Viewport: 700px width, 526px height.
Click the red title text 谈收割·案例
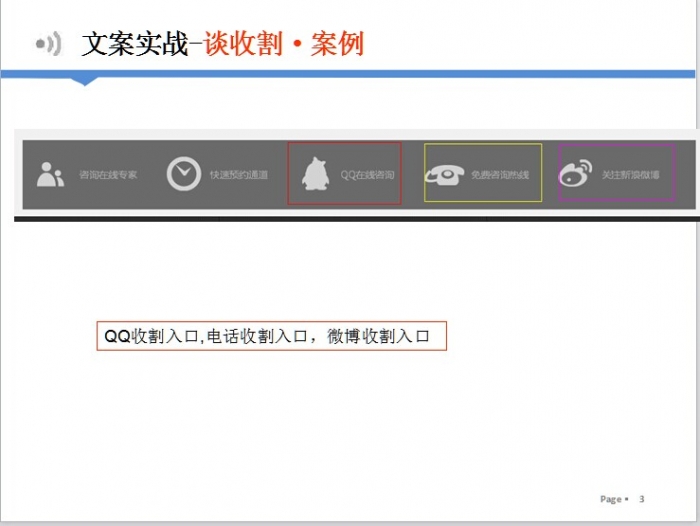pyautogui.click(x=283, y=44)
